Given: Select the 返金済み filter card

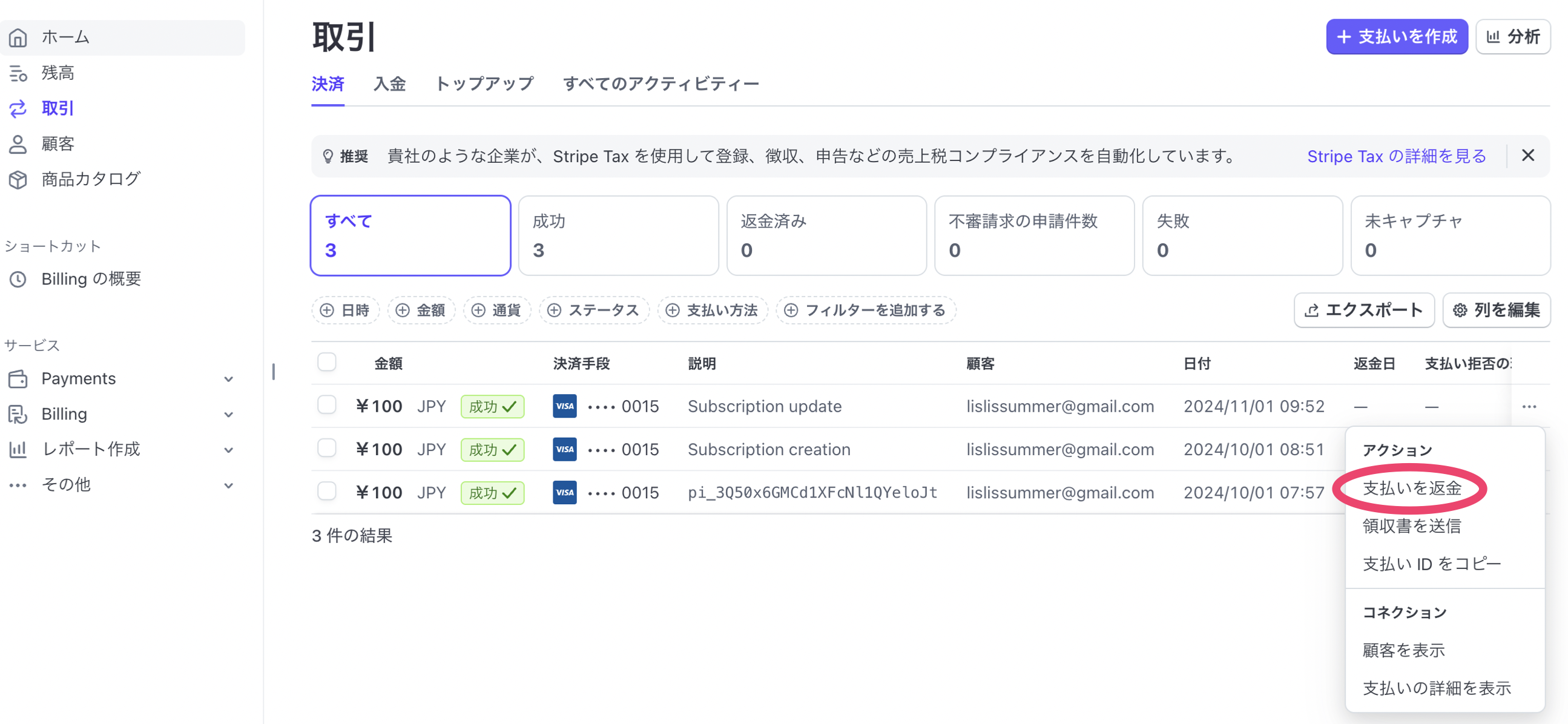Looking at the screenshot, I should pos(826,235).
